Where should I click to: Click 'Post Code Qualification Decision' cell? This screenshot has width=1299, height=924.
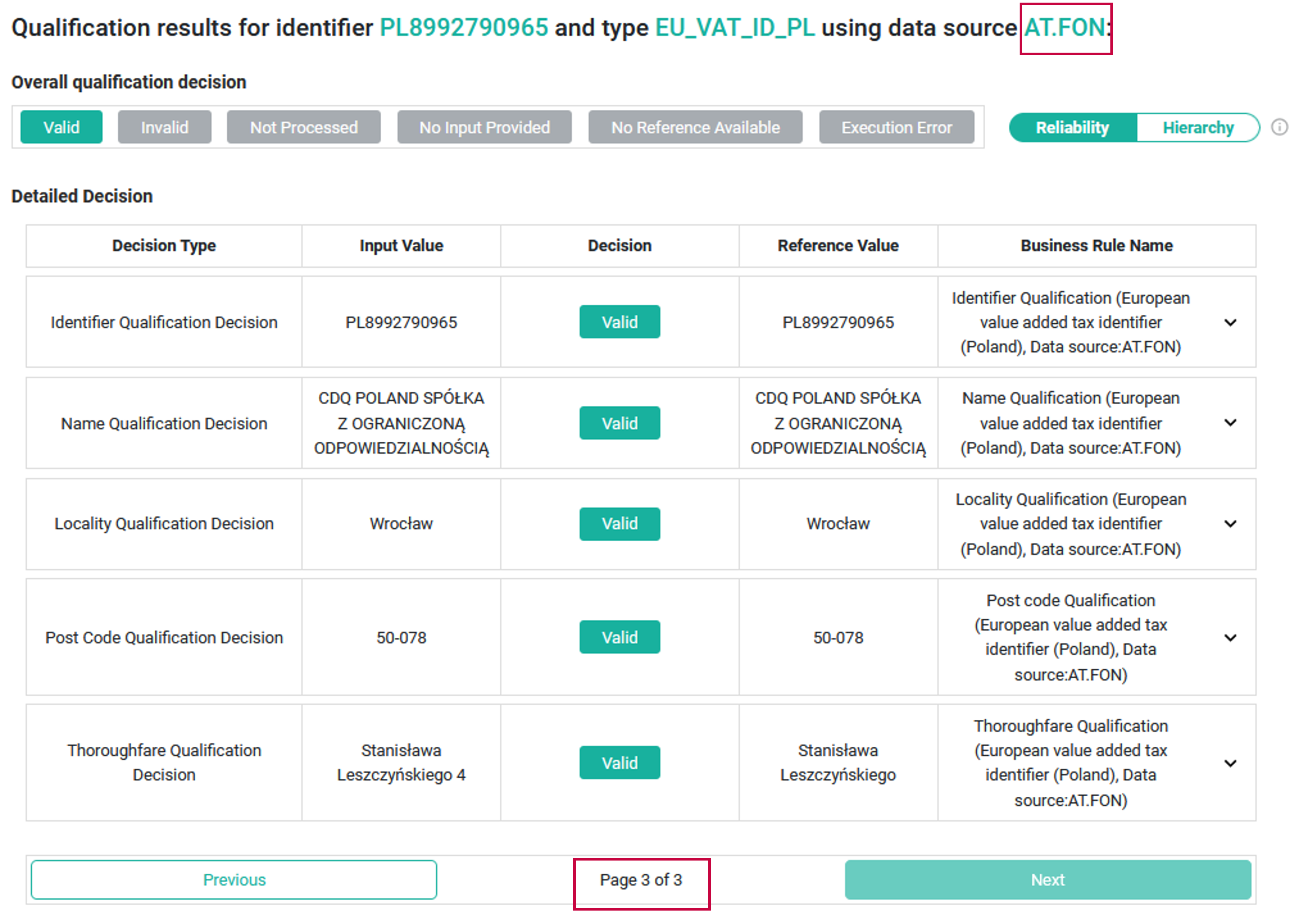click(x=164, y=638)
